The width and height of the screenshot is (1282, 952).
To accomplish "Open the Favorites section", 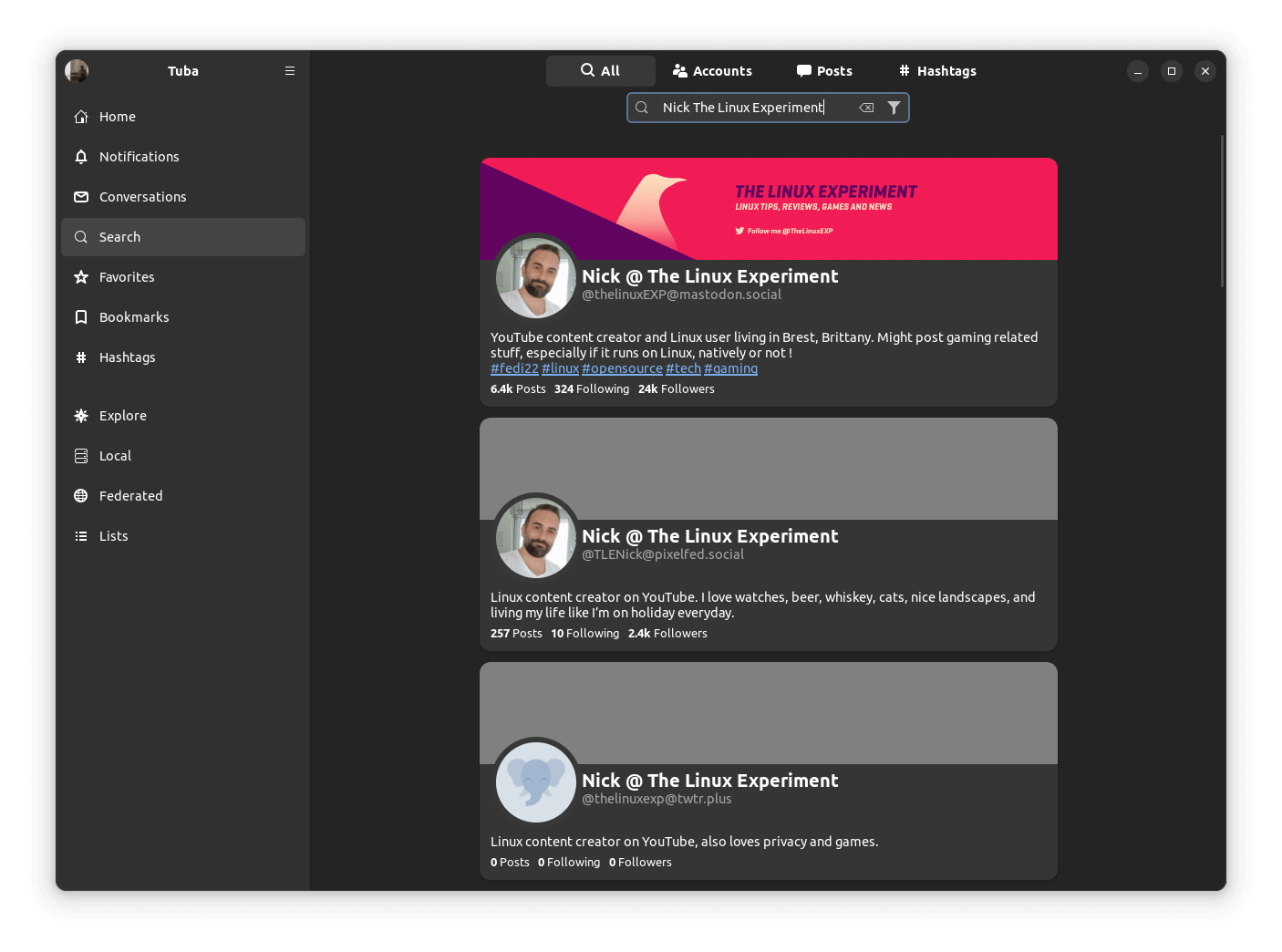I will coord(127,276).
